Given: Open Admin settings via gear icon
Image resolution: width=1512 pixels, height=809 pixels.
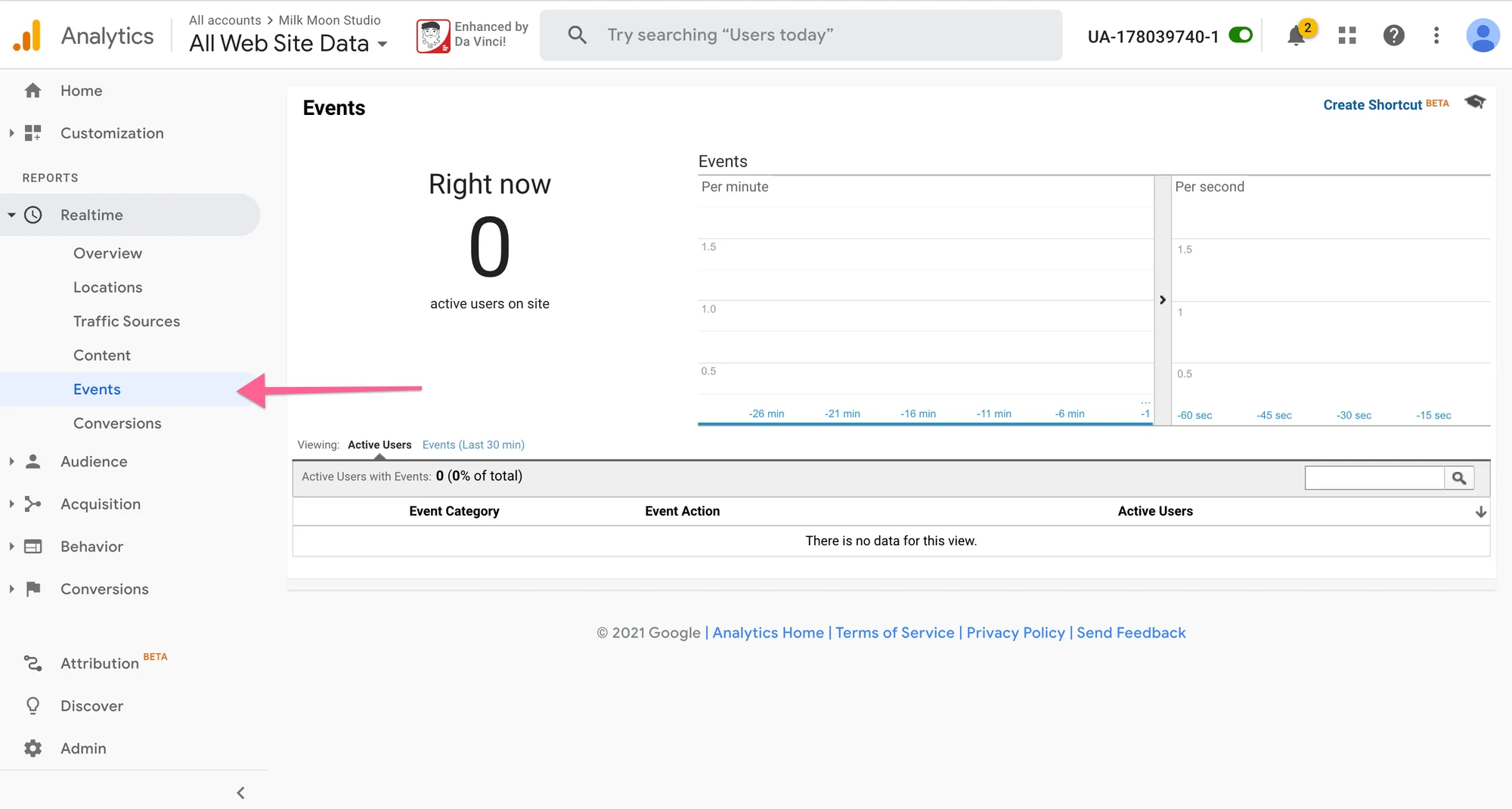Looking at the screenshot, I should 33,748.
